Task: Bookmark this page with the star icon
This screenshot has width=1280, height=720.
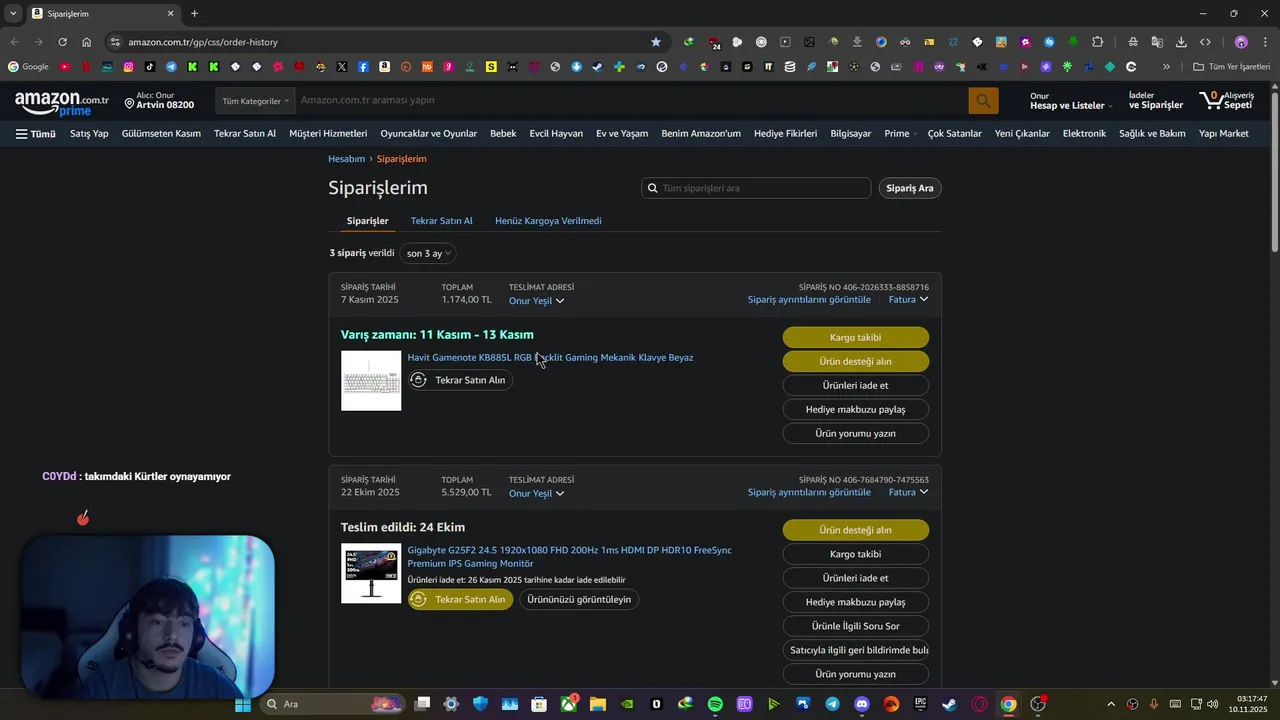Action: tap(656, 42)
